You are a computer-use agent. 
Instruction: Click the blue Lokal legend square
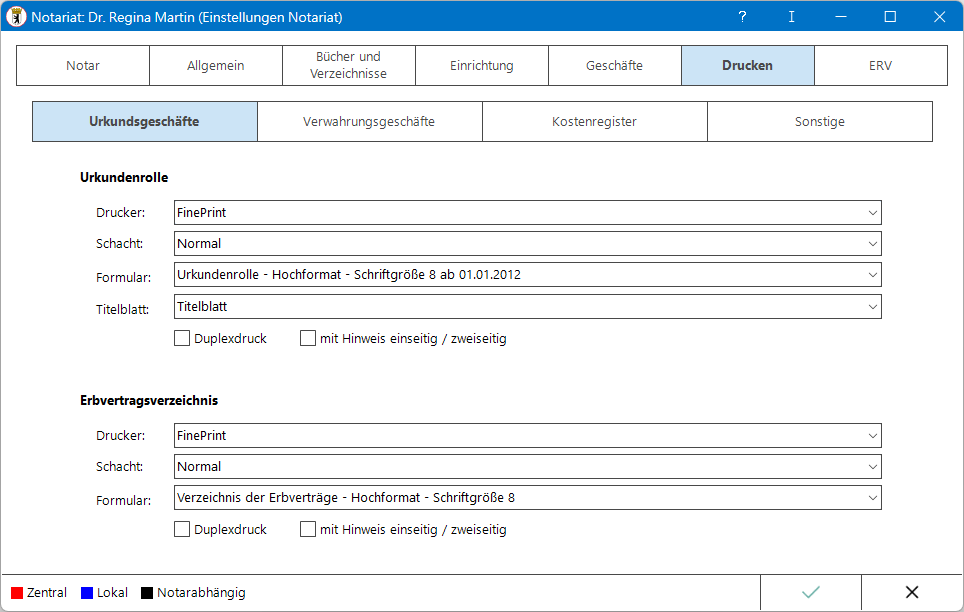click(x=87, y=593)
